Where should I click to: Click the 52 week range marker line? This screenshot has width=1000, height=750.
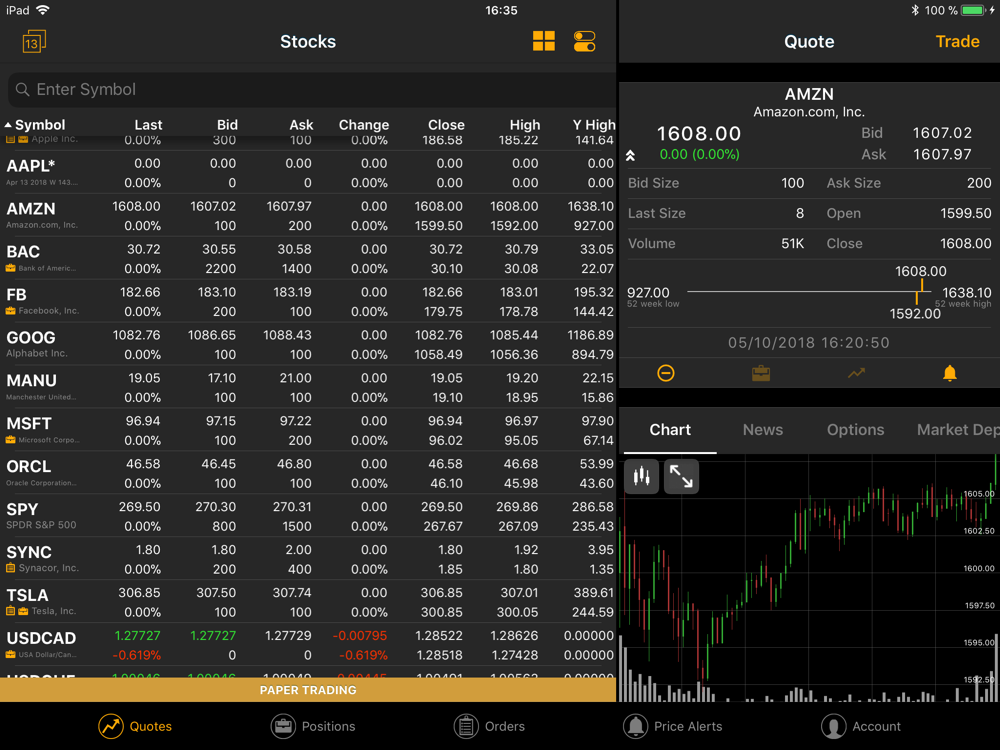click(x=809, y=292)
